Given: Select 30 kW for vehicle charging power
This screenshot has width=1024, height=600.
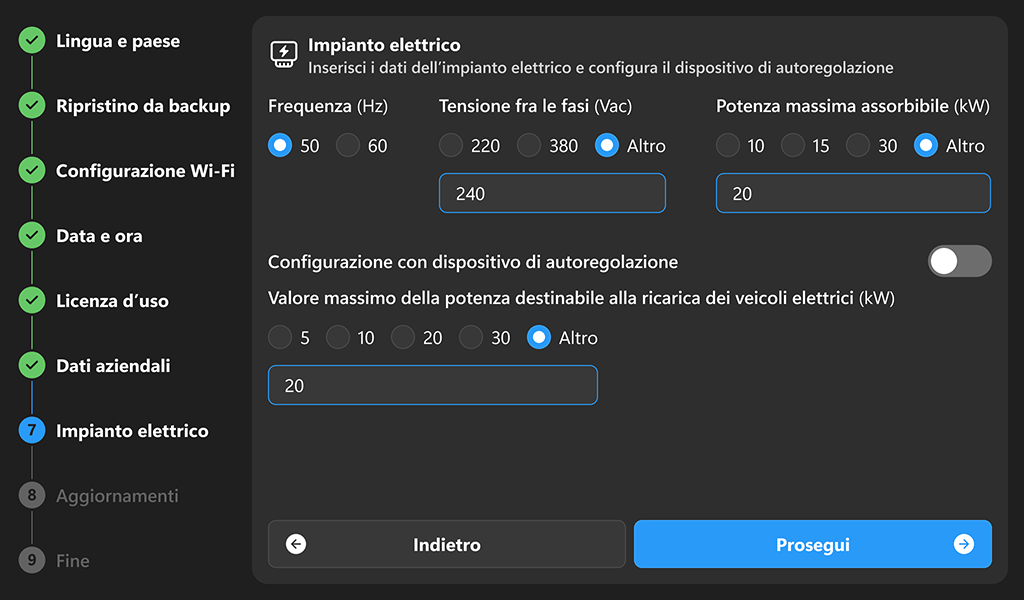Looking at the screenshot, I should tap(470, 337).
